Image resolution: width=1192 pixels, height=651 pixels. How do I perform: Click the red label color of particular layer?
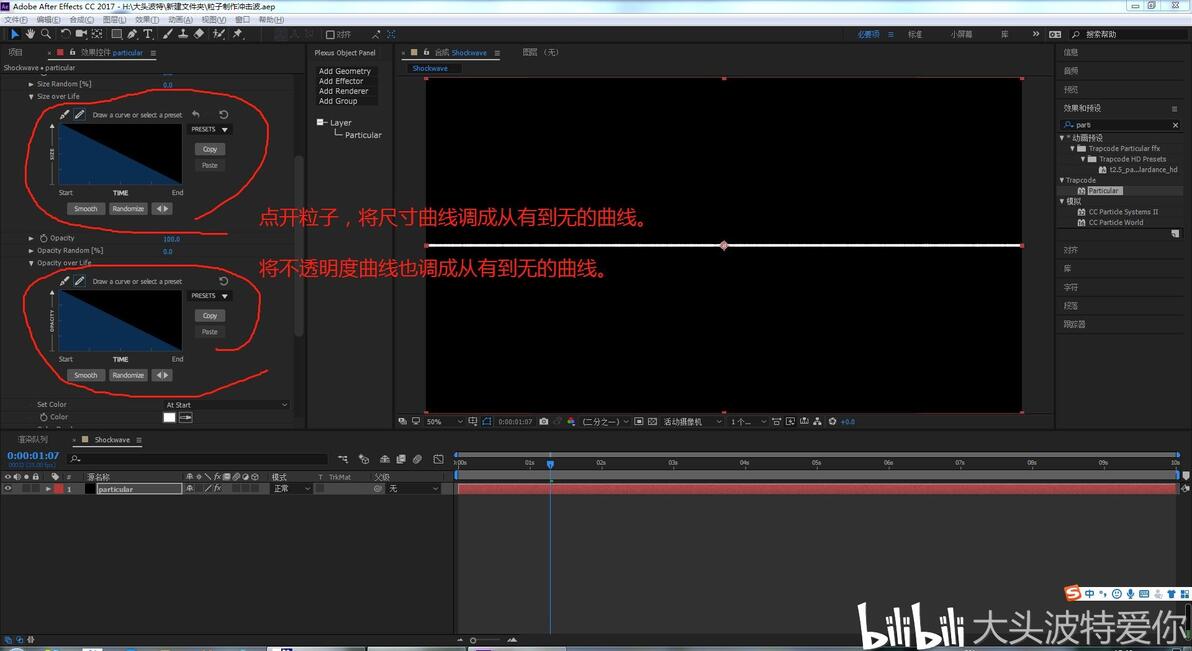click(59, 488)
